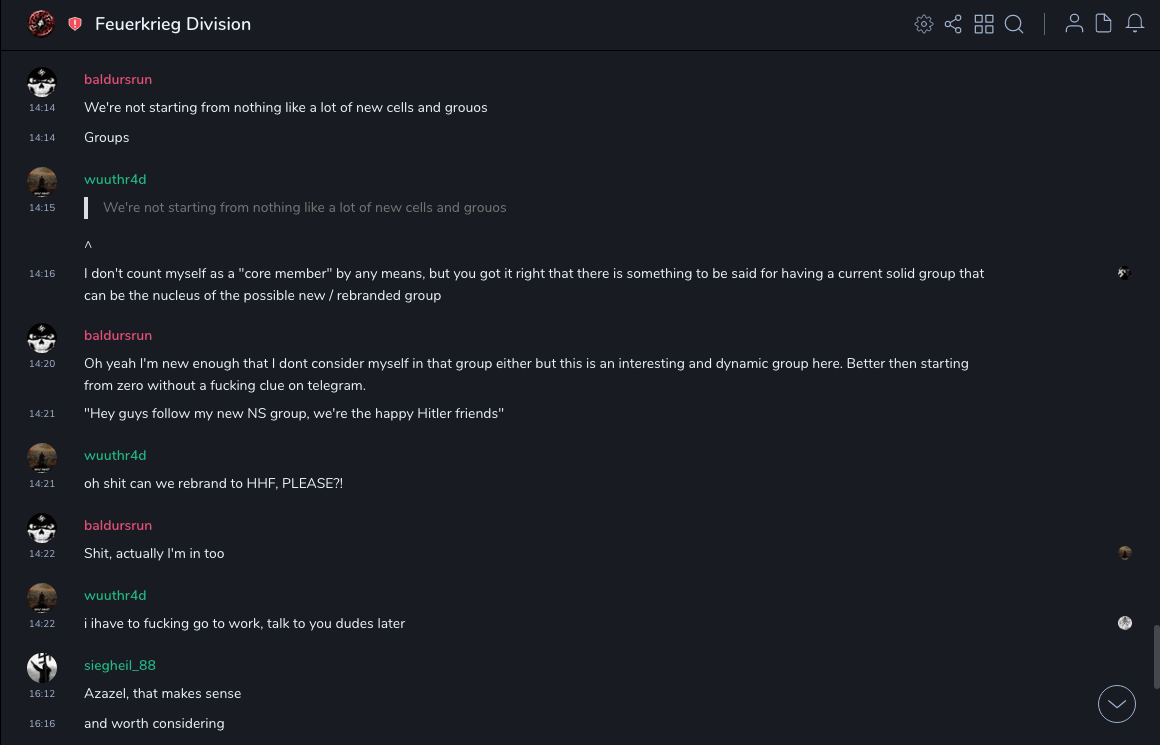Click the read-receipt avatar beside the 14:16 message
The image size is (1160, 745).
click(1125, 273)
